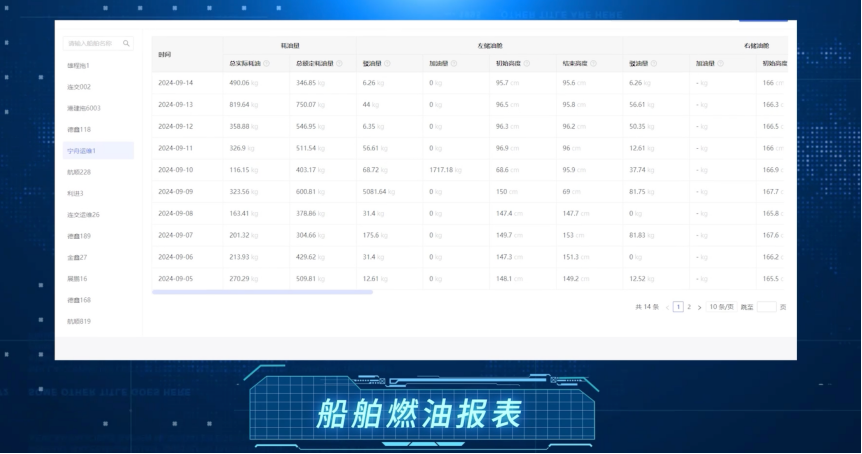Click info icon beside 初始高度 under 左储油舱
The image size is (862, 454).
527,64
